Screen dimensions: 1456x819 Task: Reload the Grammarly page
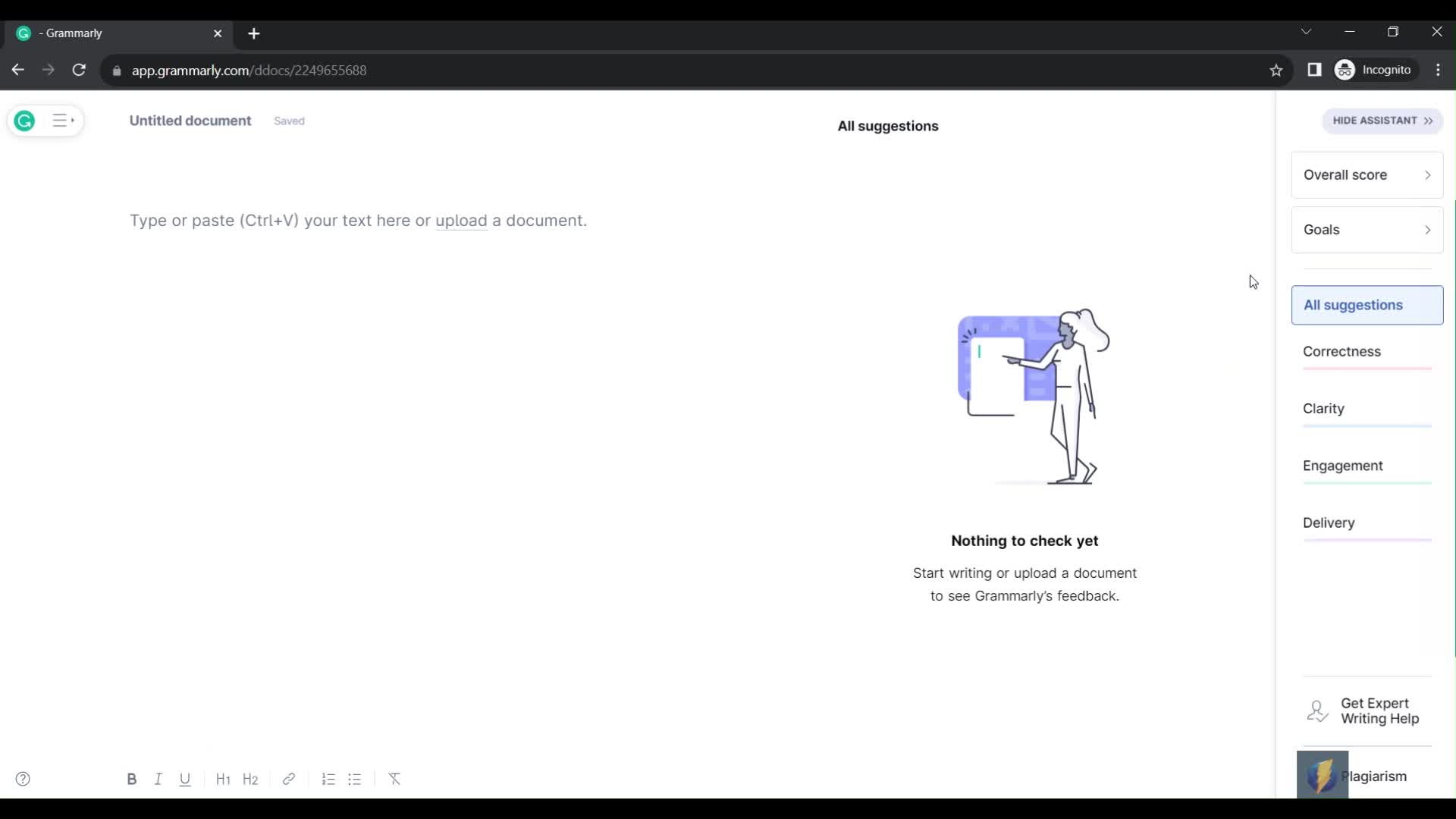click(x=79, y=70)
